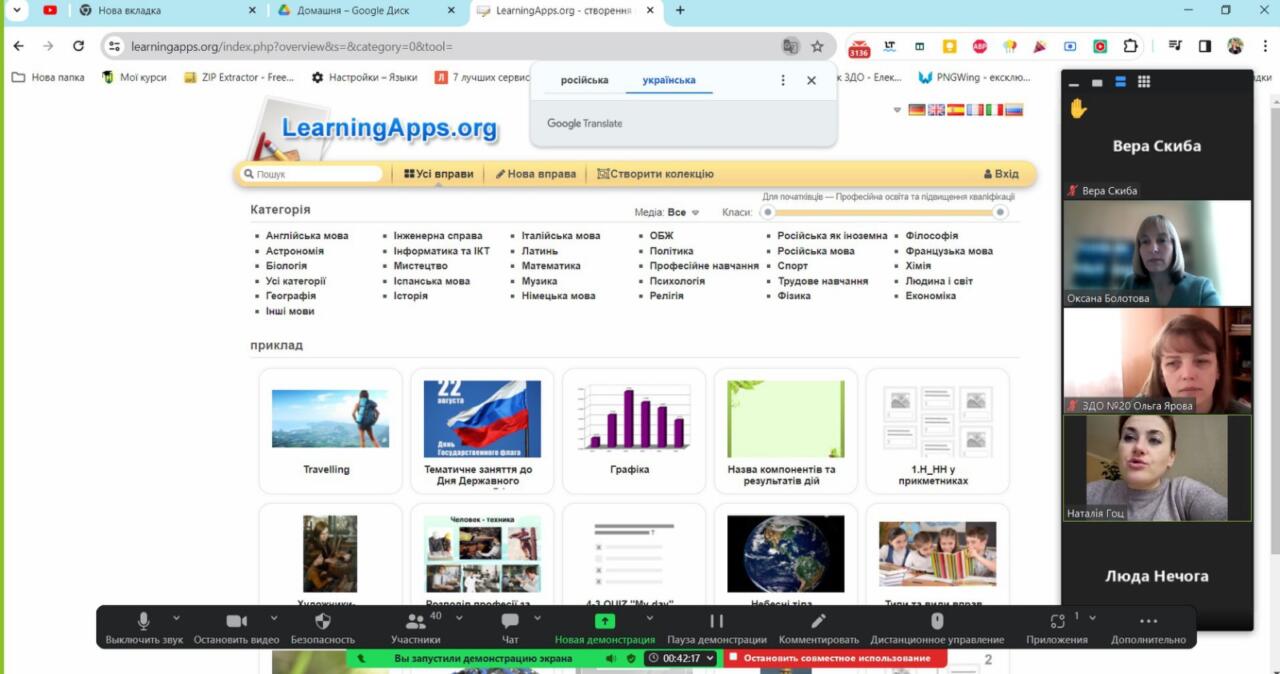This screenshot has height=674, width=1280.
Task: Click the Google Translate icon in address bar
Action: [790, 46]
